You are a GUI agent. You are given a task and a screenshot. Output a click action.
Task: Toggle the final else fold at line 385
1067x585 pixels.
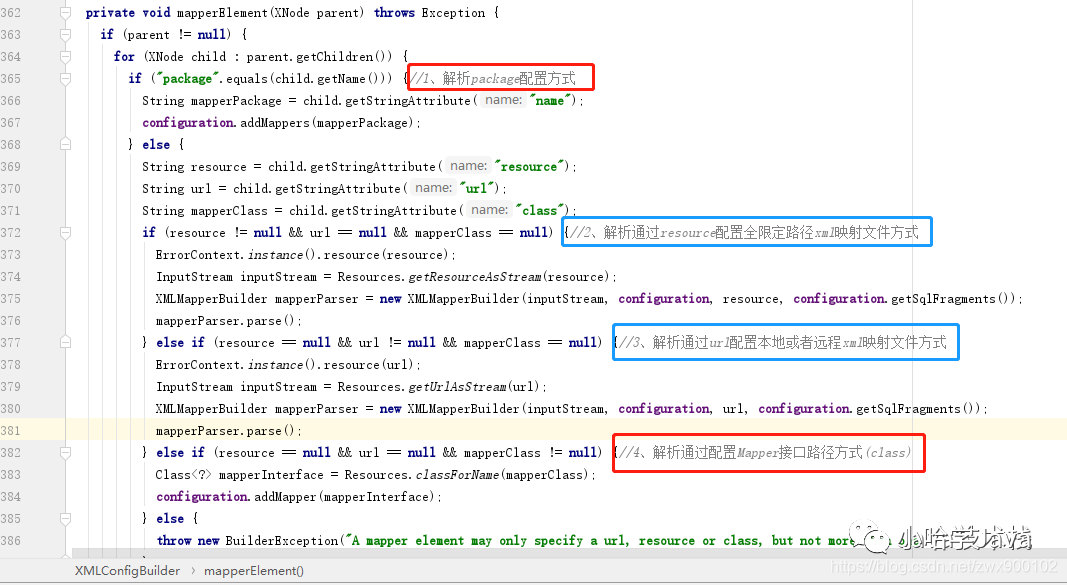point(65,518)
